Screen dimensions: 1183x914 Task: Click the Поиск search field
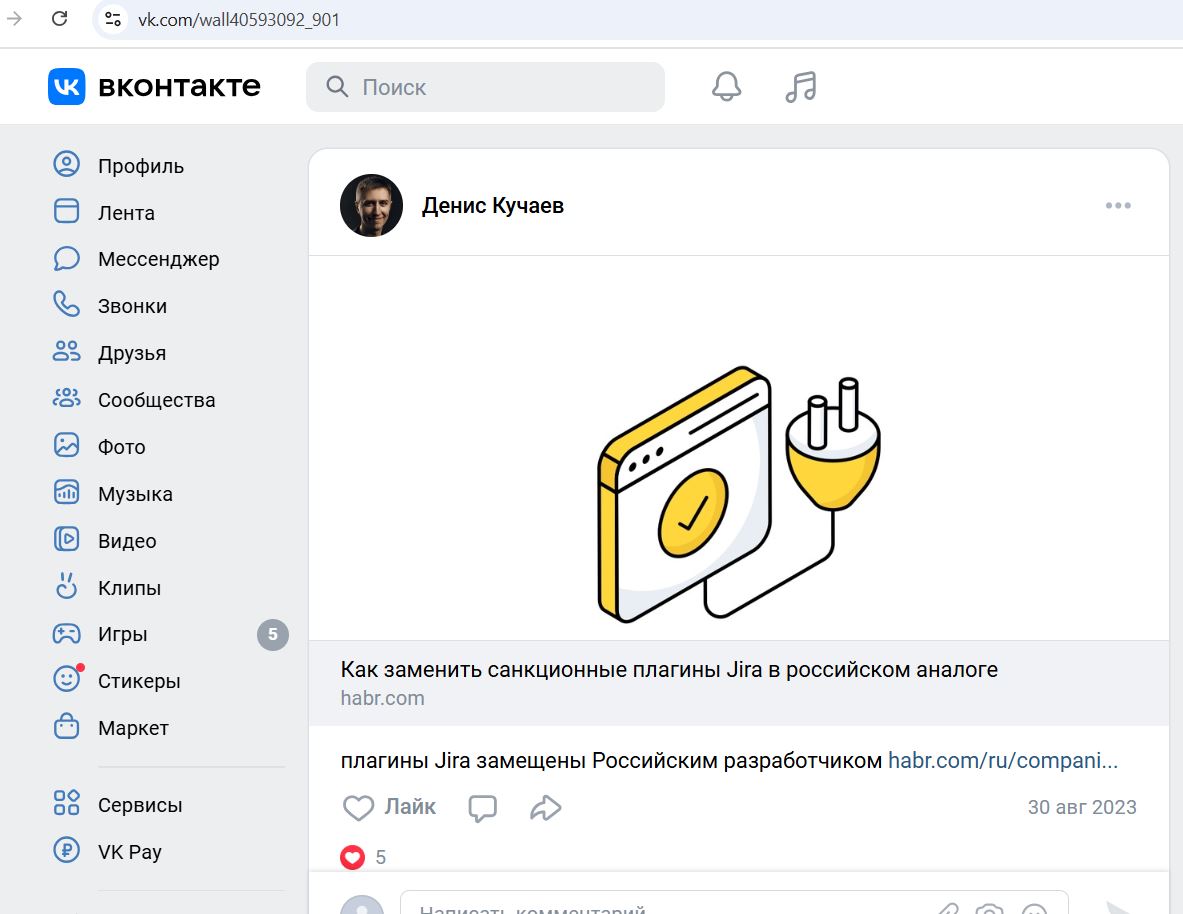pyautogui.click(x=485, y=87)
